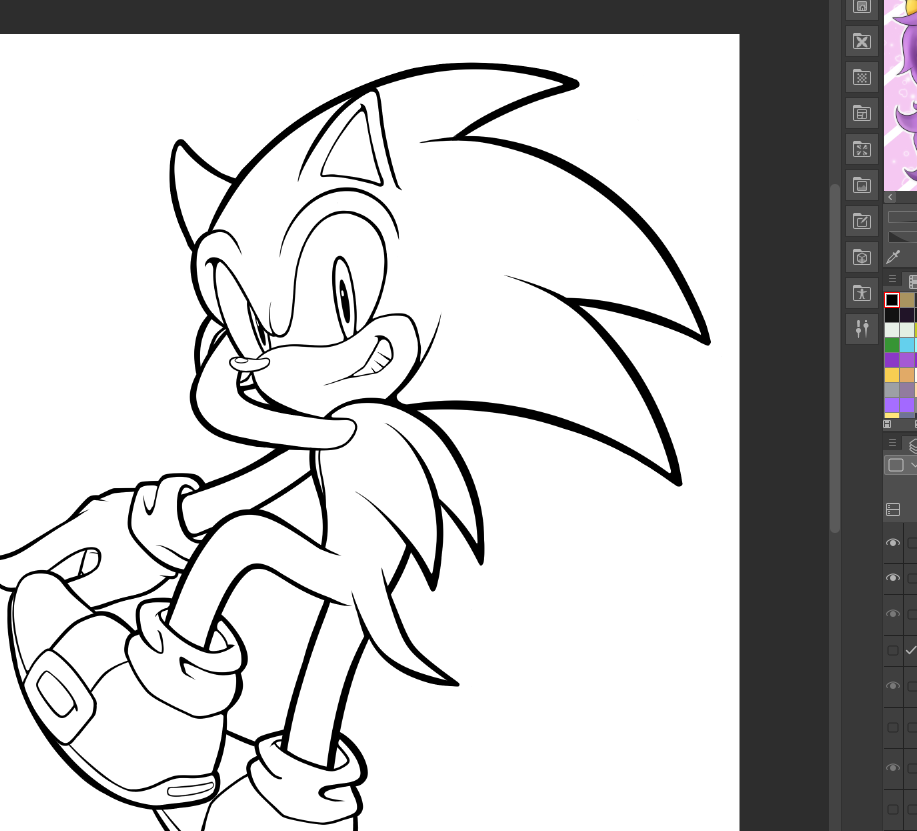This screenshot has height=831, width=917.
Task: Open the image material folder icon
Action: click(861, 185)
